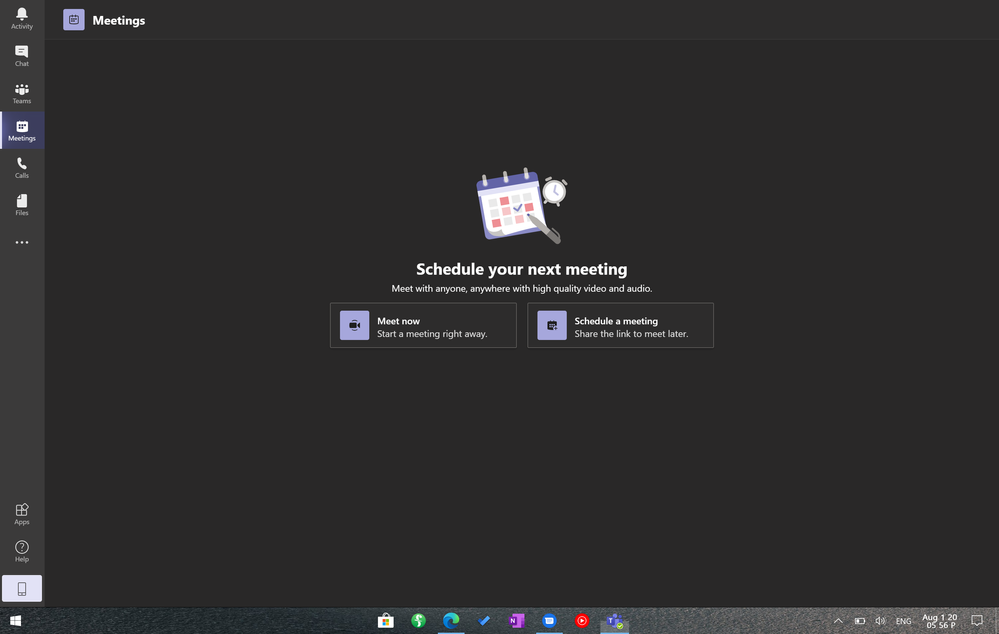Click the mobile app download button
This screenshot has height=634, width=999.
(x=22, y=589)
